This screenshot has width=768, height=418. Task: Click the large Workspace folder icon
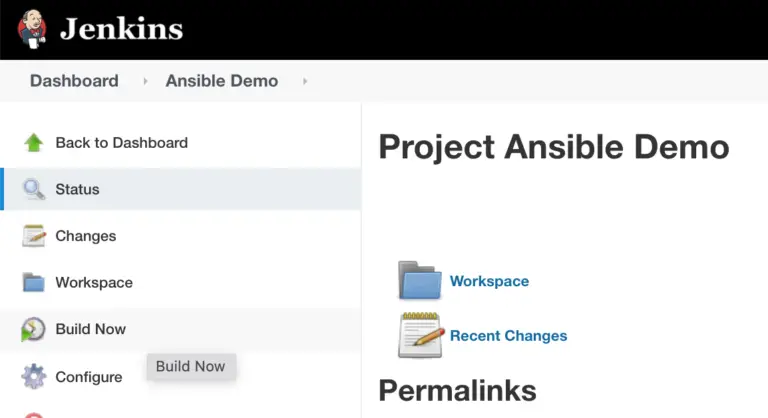pos(420,280)
